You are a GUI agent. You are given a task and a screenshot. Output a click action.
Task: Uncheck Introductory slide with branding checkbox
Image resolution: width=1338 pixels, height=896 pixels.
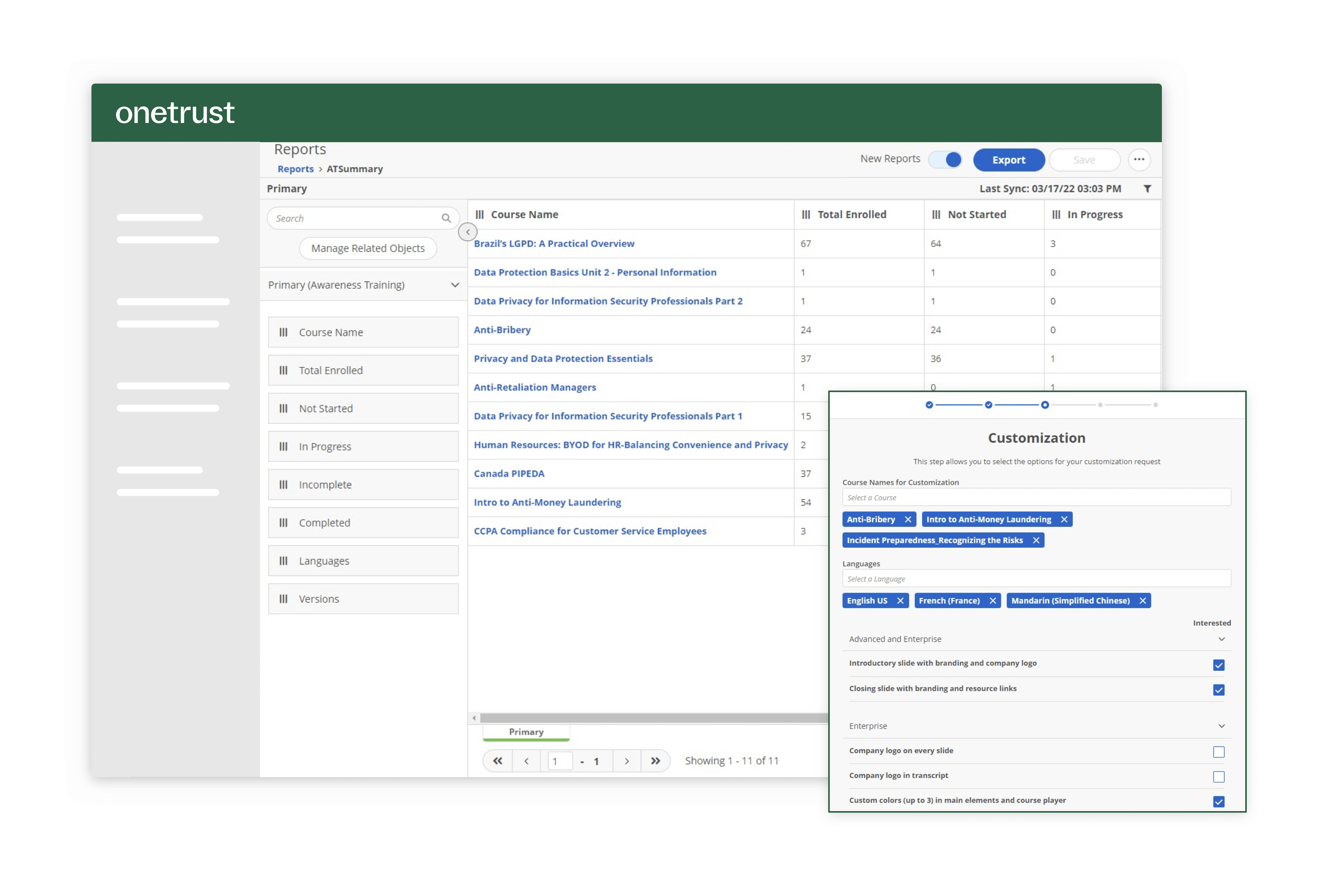click(x=1219, y=665)
